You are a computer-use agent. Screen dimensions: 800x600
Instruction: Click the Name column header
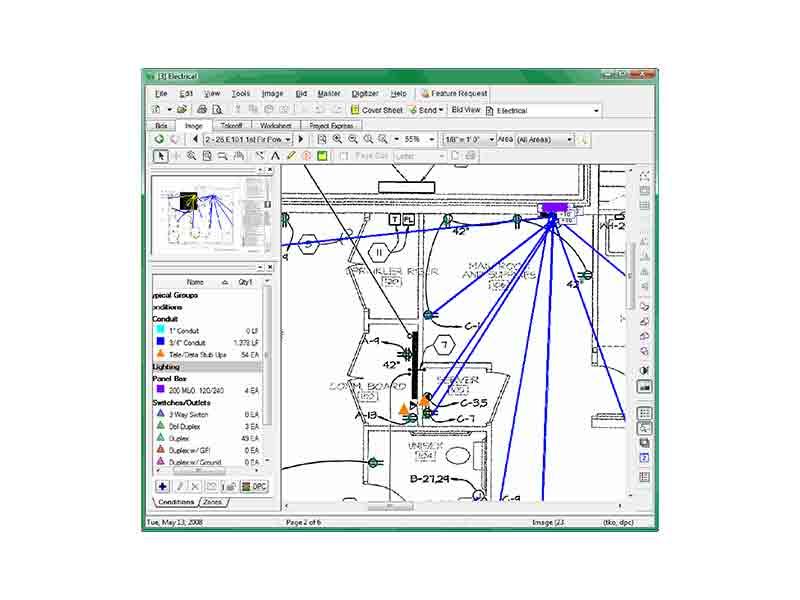click(x=195, y=282)
